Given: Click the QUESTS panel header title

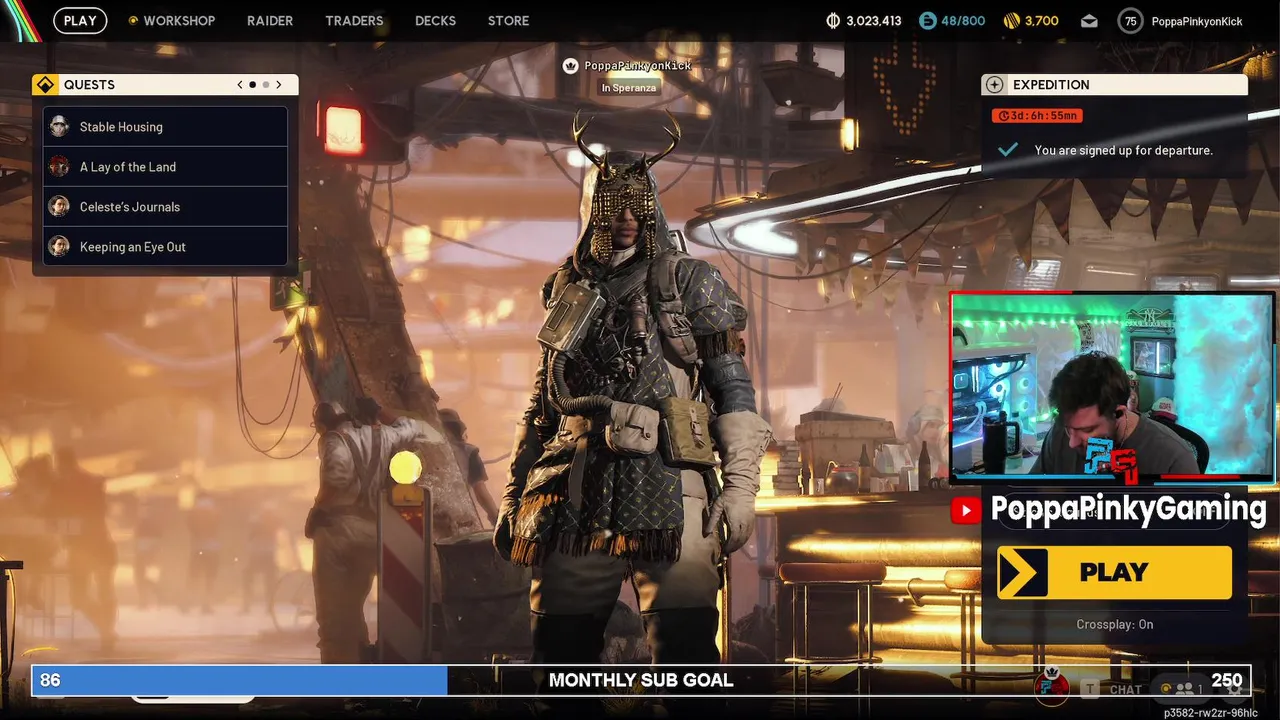Looking at the screenshot, I should coord(89,85).
